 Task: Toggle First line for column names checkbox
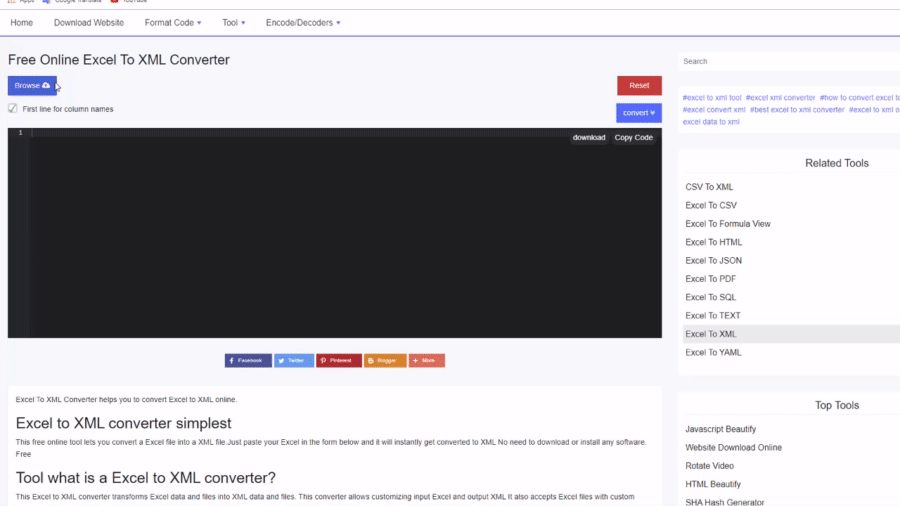coord(13,109)
